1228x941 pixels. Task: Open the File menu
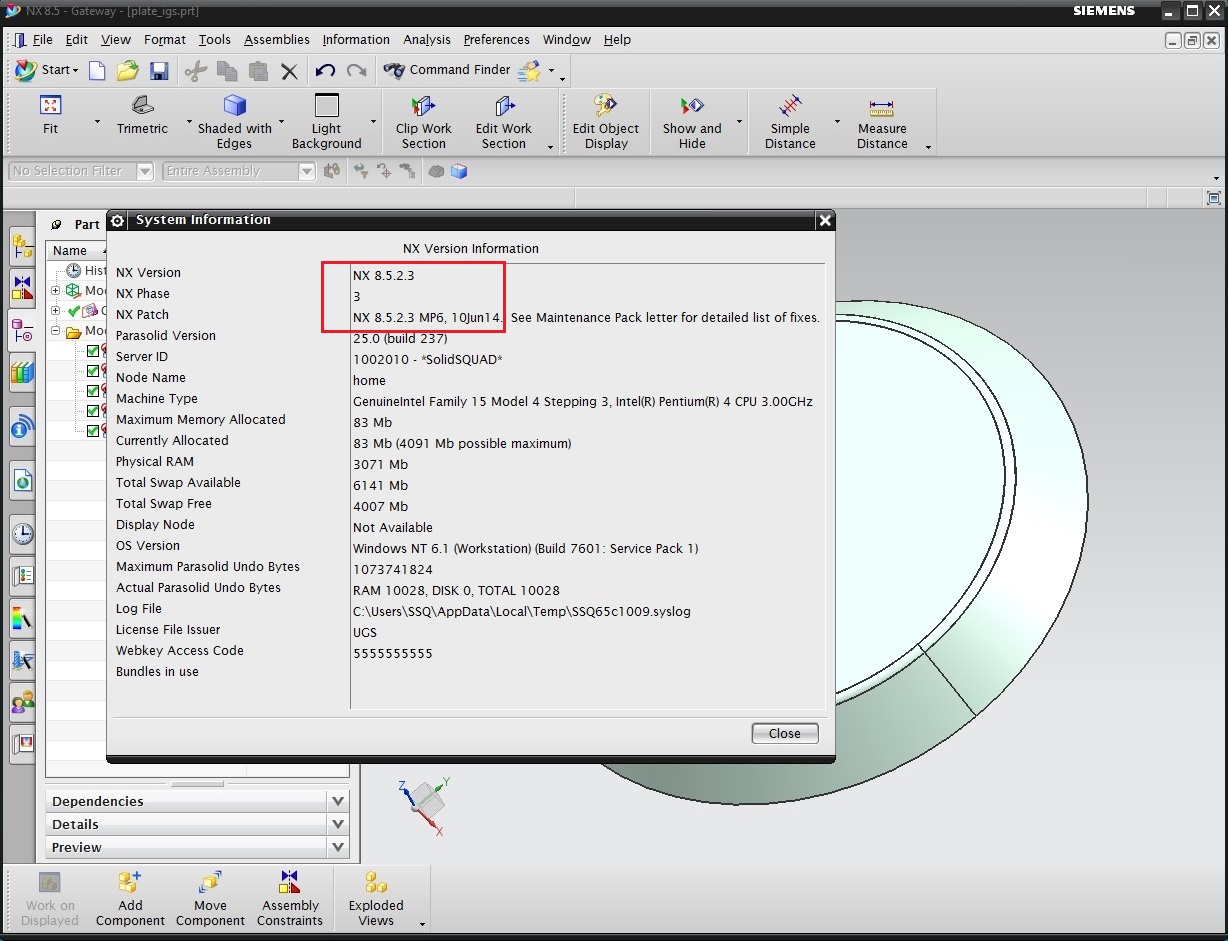pos(42,40)
